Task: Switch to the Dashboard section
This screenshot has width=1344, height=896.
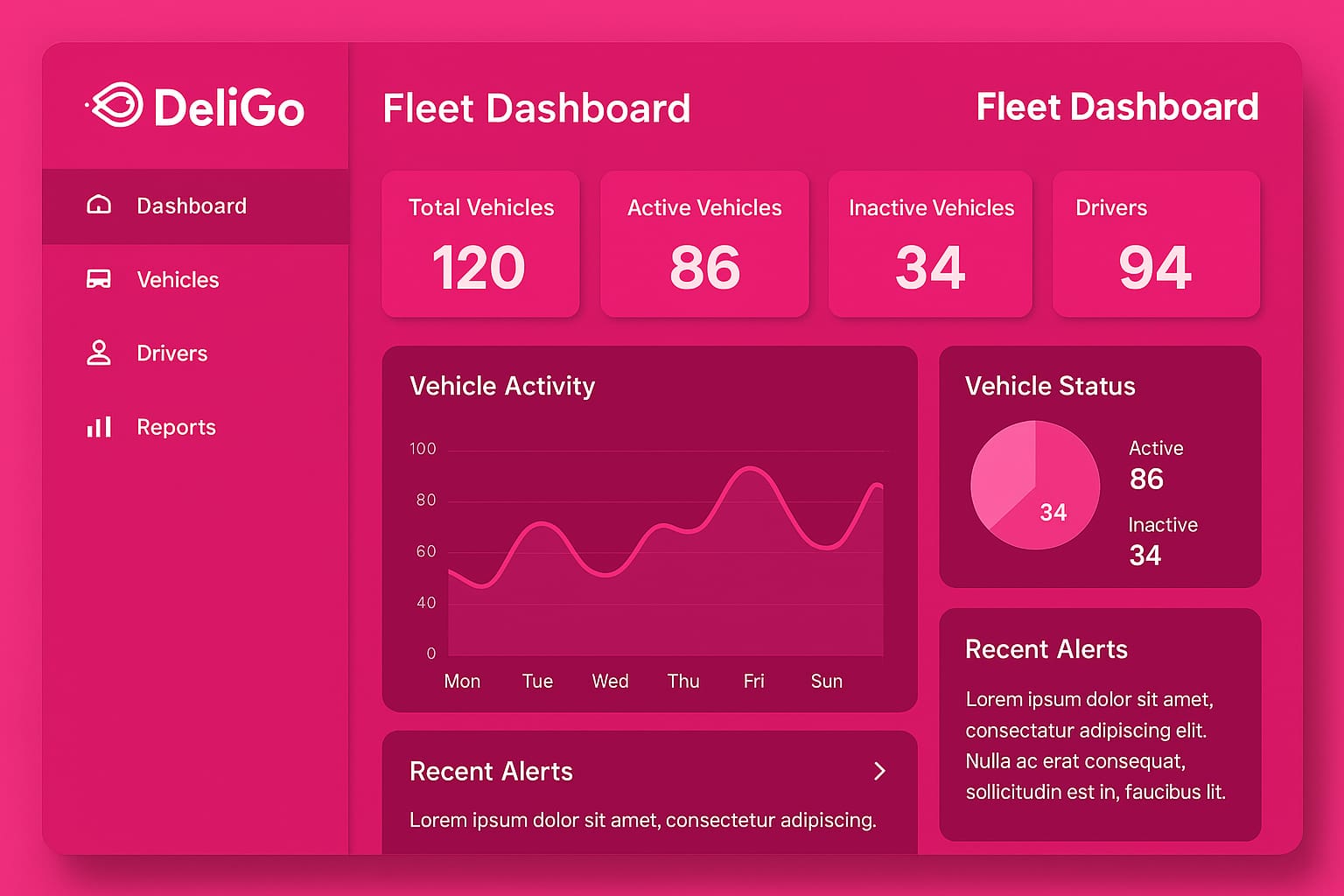Action: [191, 205]
